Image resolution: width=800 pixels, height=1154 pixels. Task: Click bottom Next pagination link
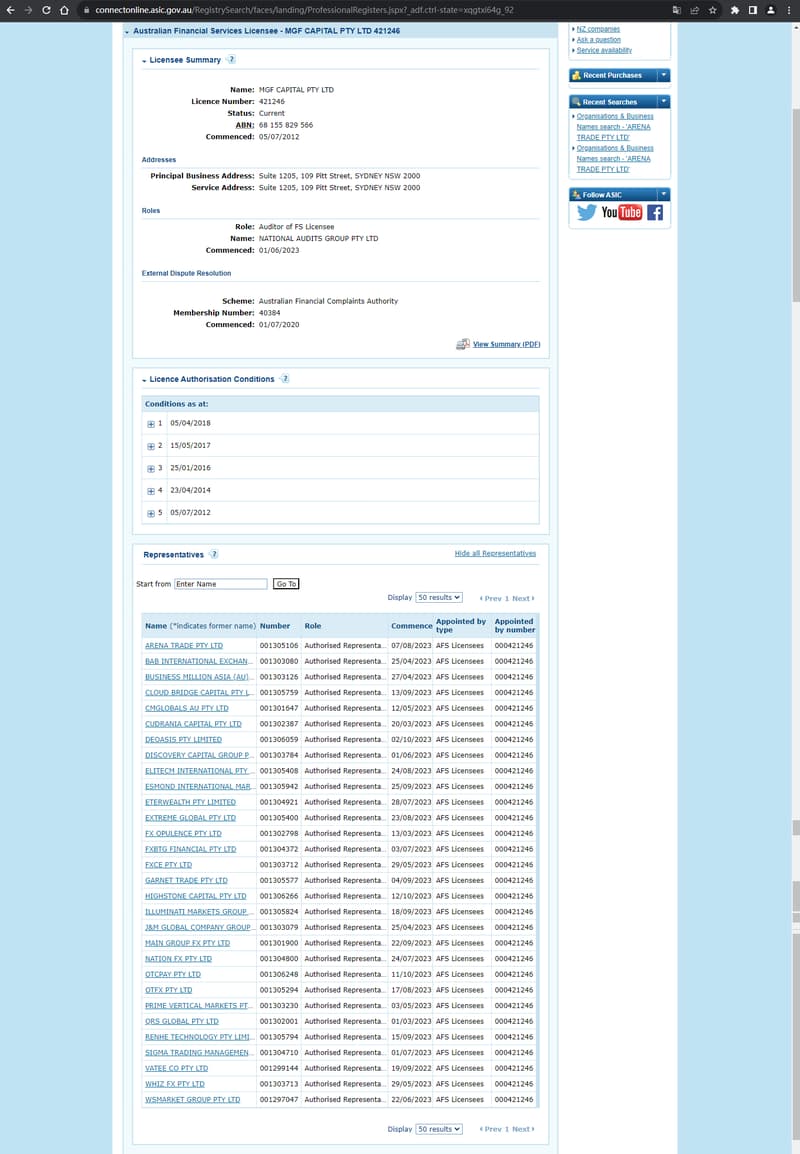[x=523, y=1129]
